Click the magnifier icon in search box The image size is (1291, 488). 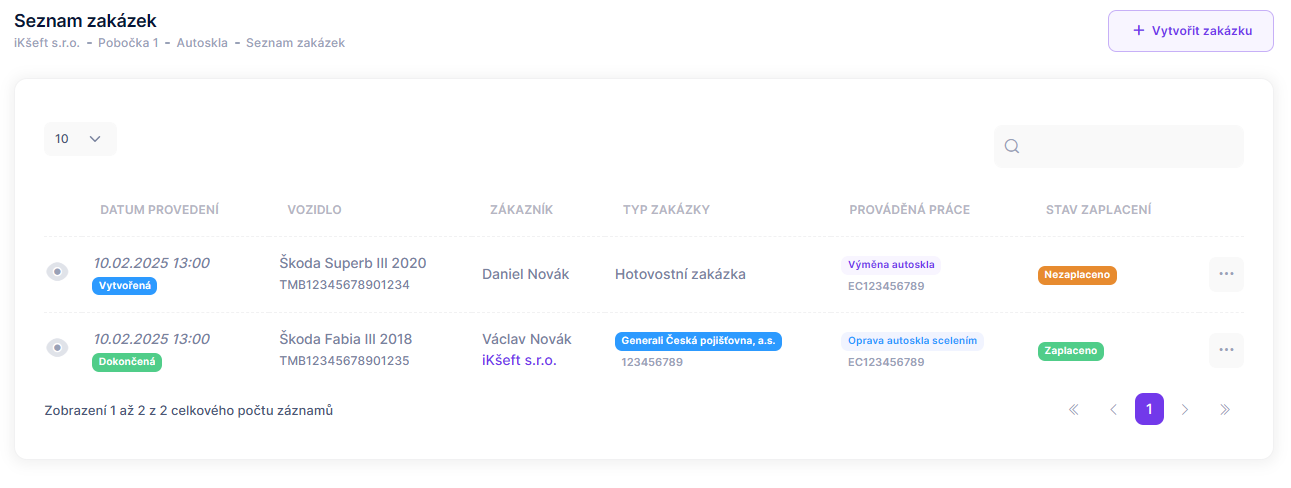(1012, 147)
